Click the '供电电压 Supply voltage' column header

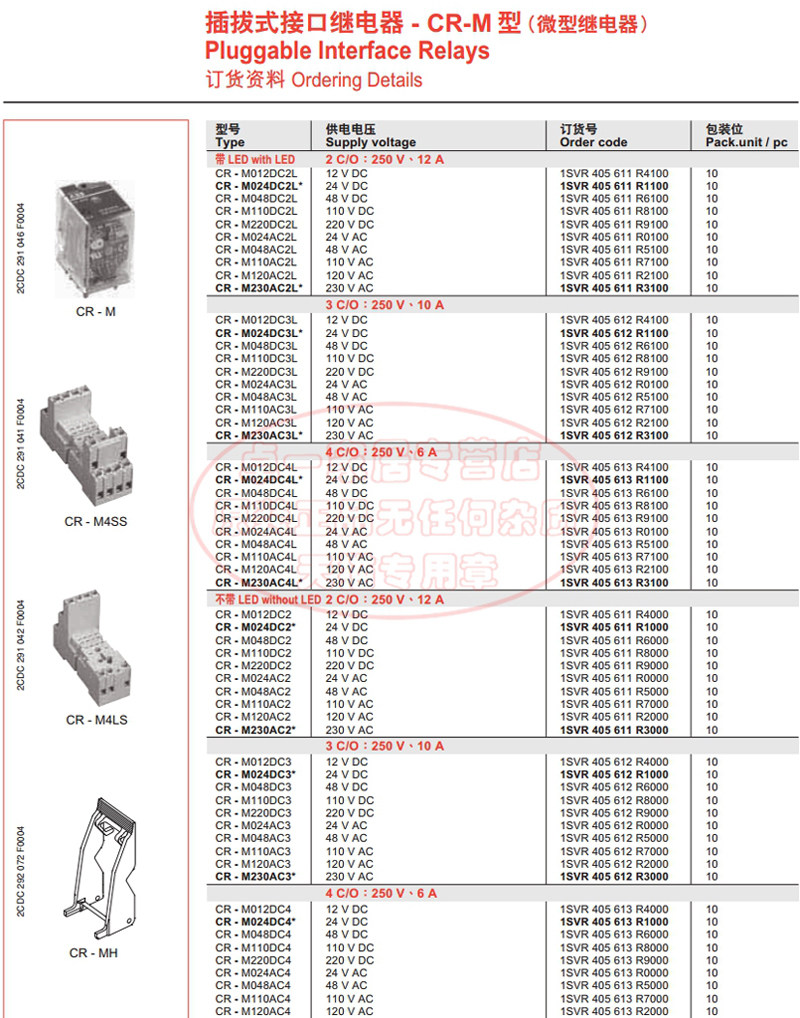click(370, 136)
